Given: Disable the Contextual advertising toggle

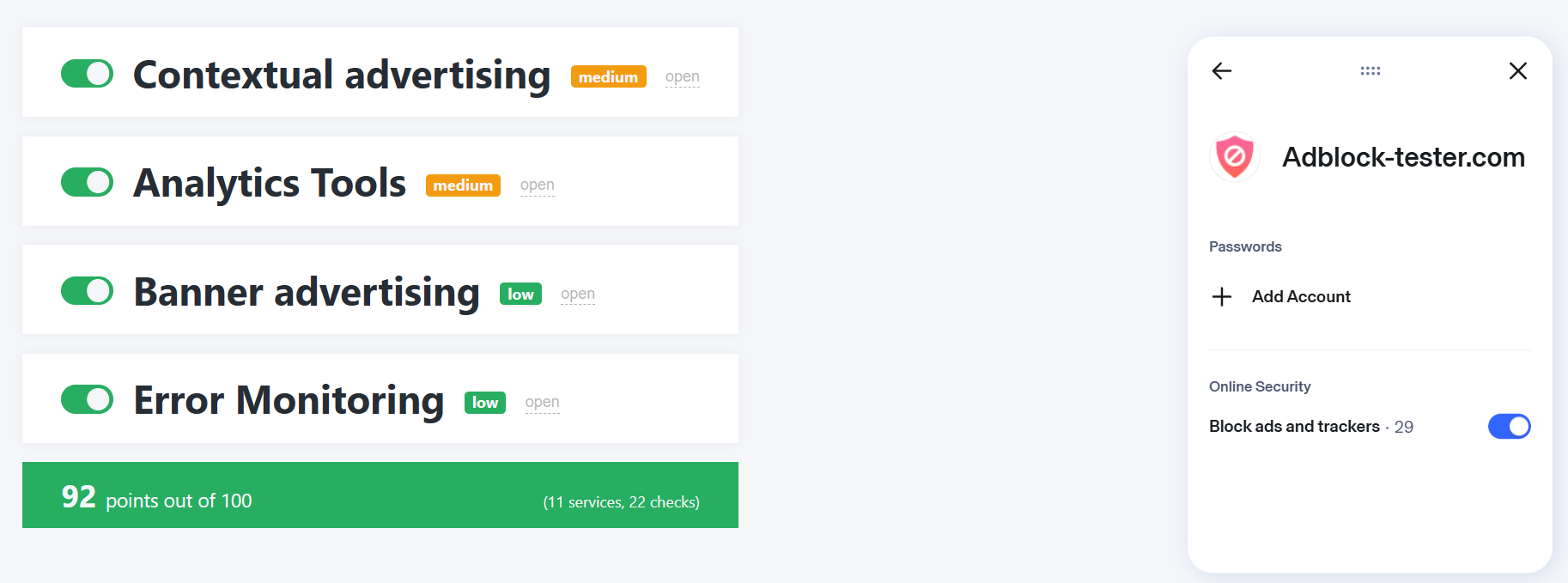Looking at the screenshot, I should [x=87, y=74].
